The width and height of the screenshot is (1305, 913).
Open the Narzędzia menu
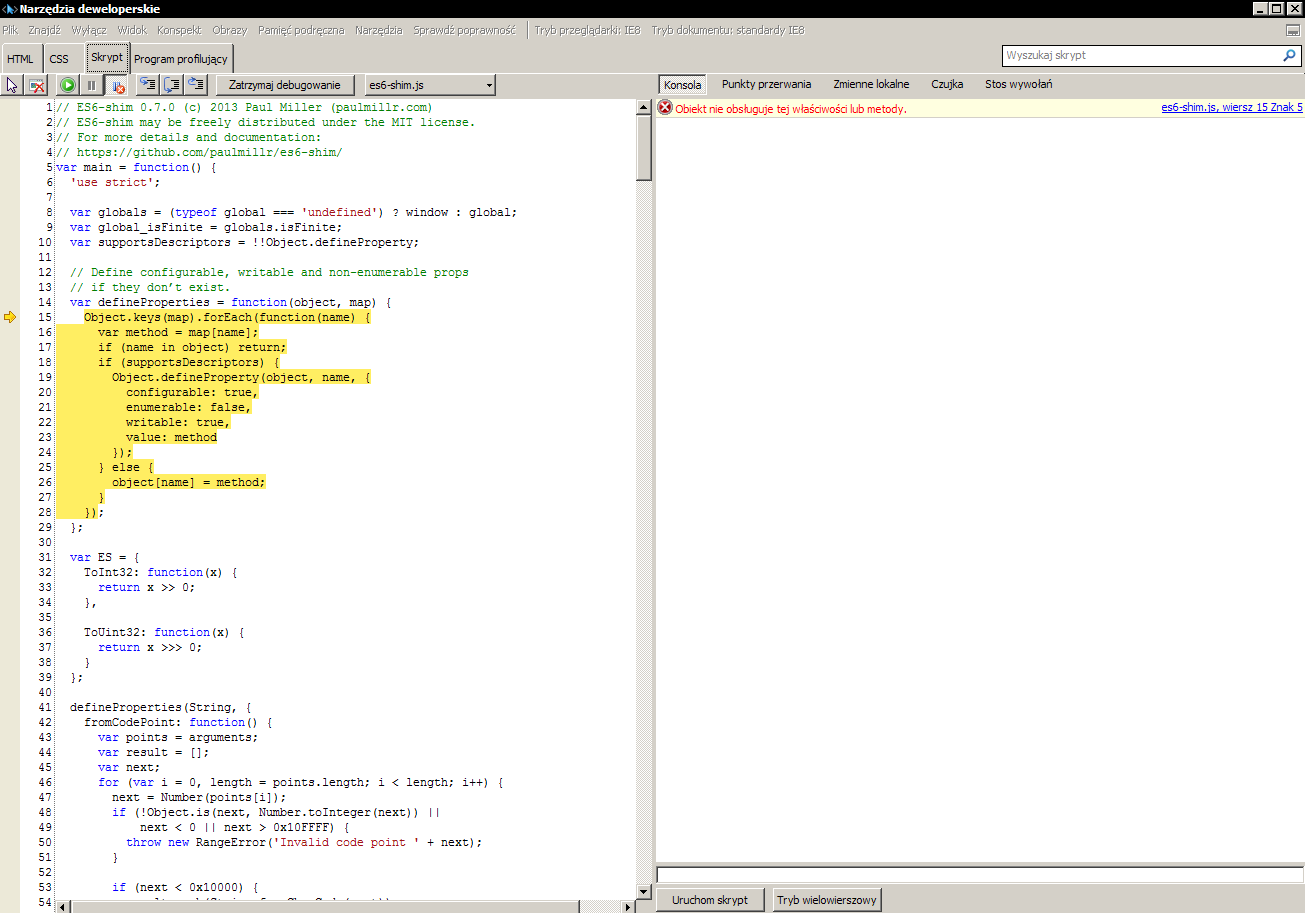[379, 30]
